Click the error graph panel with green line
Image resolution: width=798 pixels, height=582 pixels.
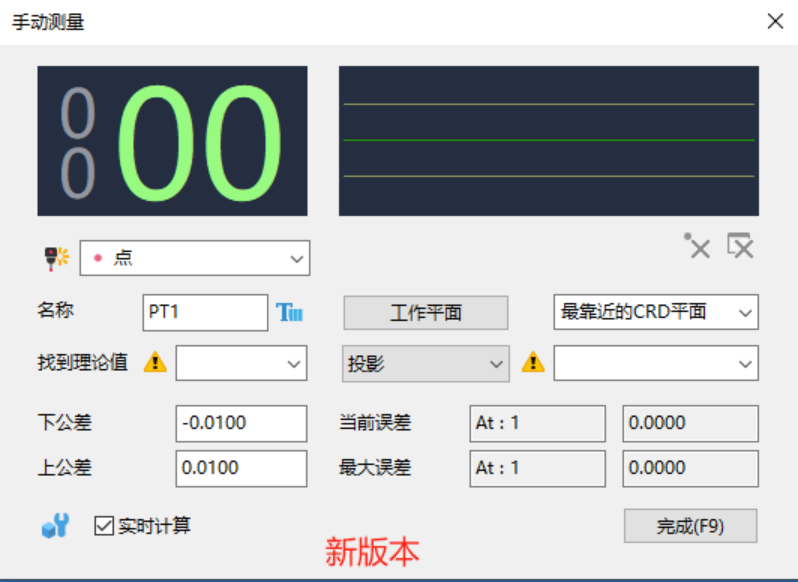[x=549, y=141]
